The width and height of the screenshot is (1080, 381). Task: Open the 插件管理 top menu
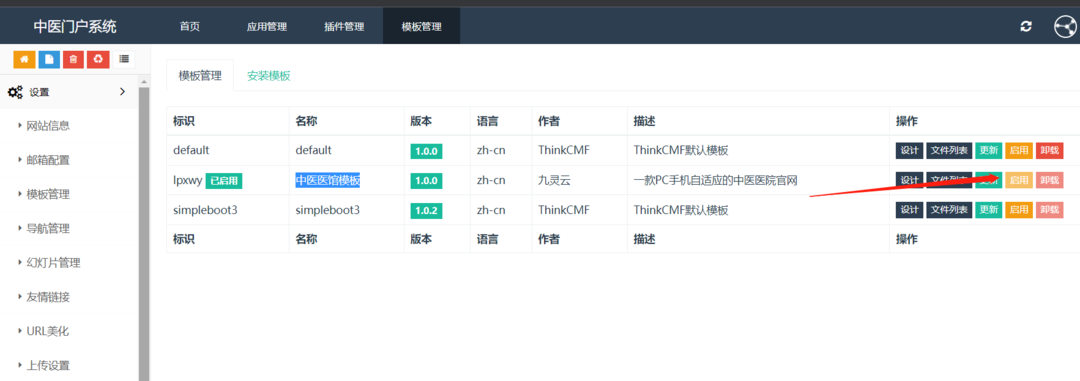point(344,27)
